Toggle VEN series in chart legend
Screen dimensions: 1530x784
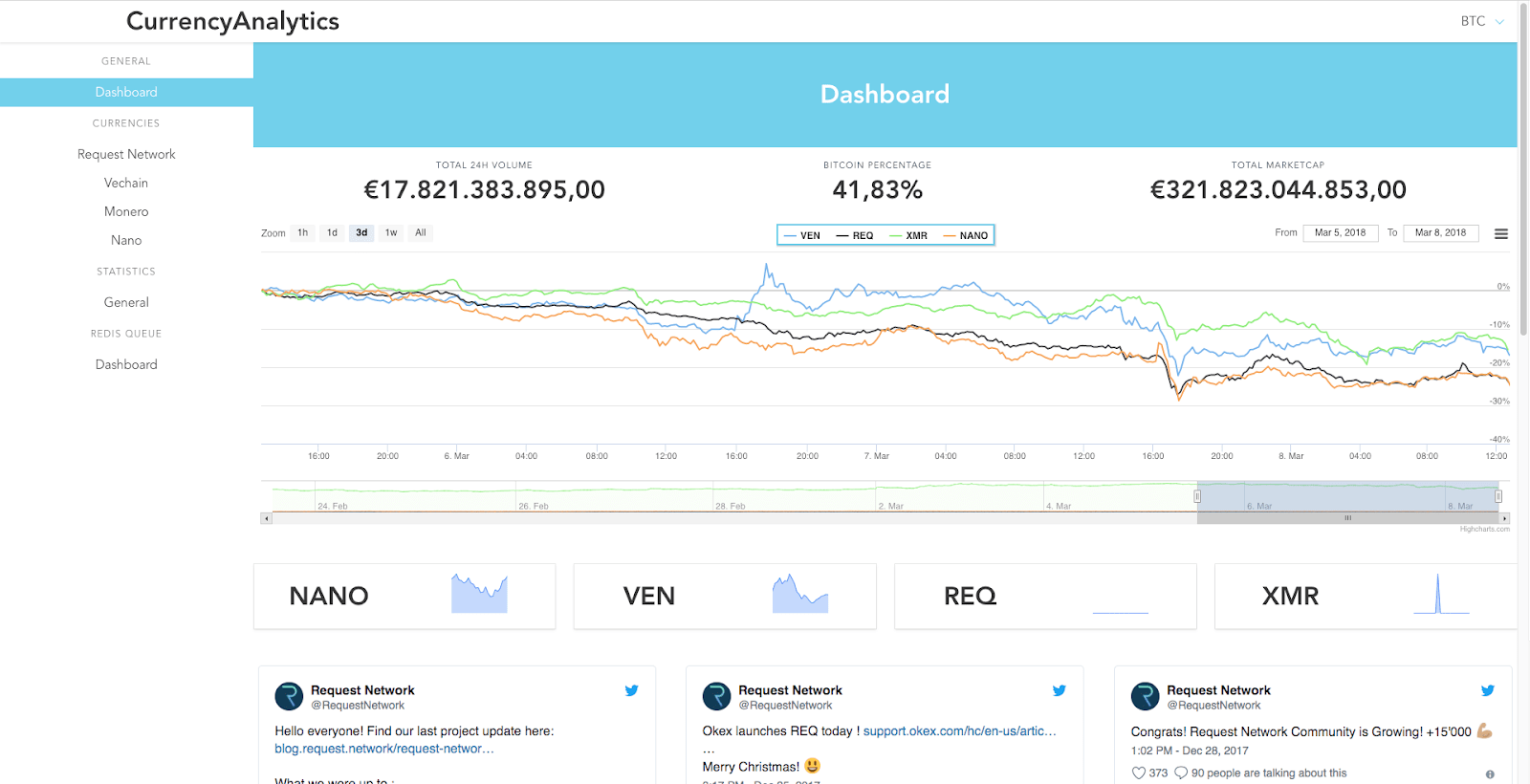point(802,235)
